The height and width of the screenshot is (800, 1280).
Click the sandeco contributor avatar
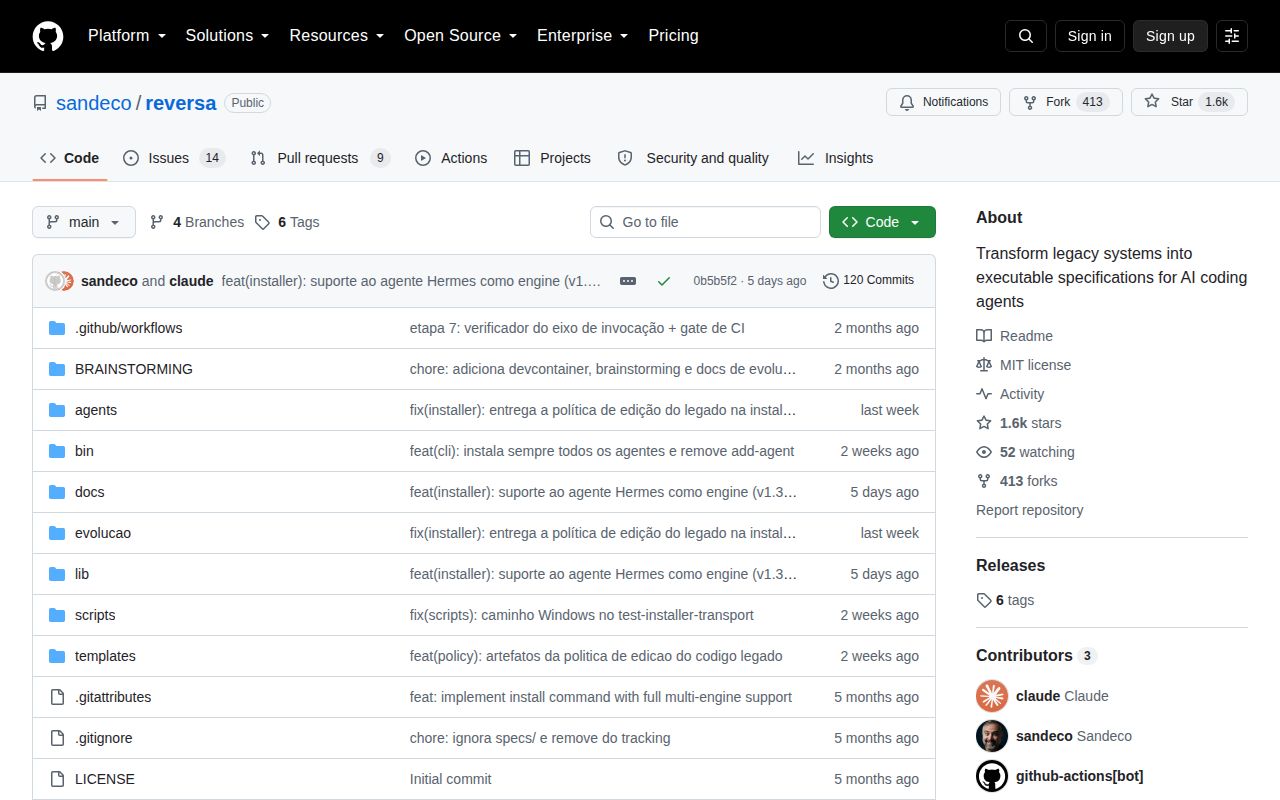[992, 736]
